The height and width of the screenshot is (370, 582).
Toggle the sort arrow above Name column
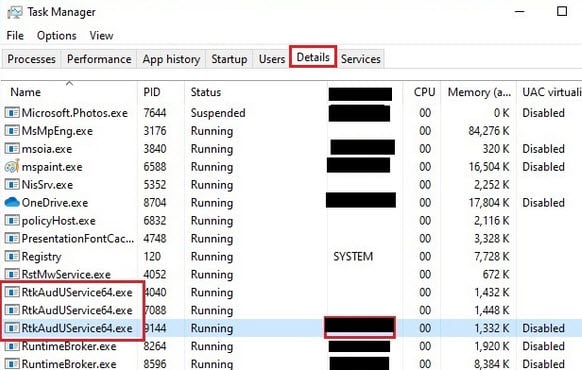69,84
